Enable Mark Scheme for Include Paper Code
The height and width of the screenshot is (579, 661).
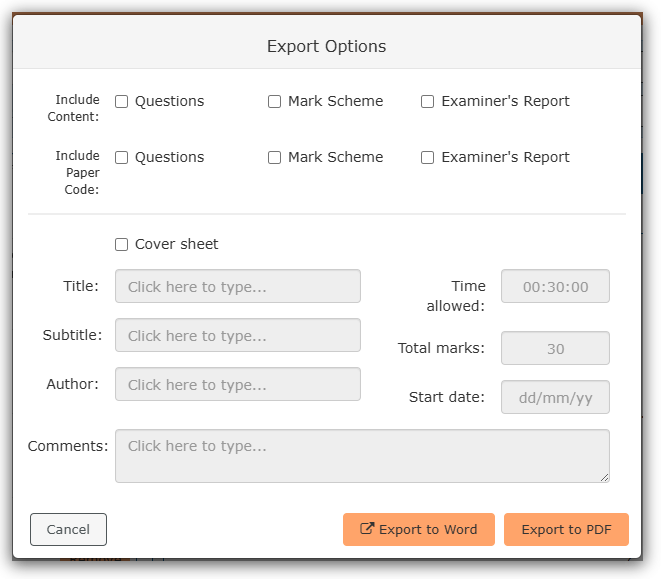(275, 157)
